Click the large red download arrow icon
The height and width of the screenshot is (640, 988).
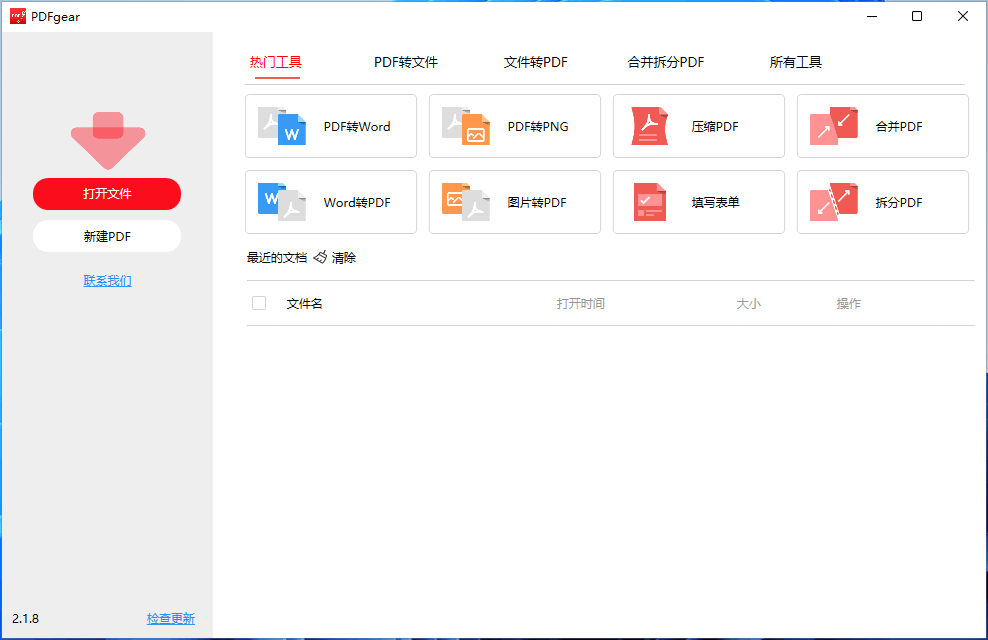pyautogui.click(x=108, y=140)
